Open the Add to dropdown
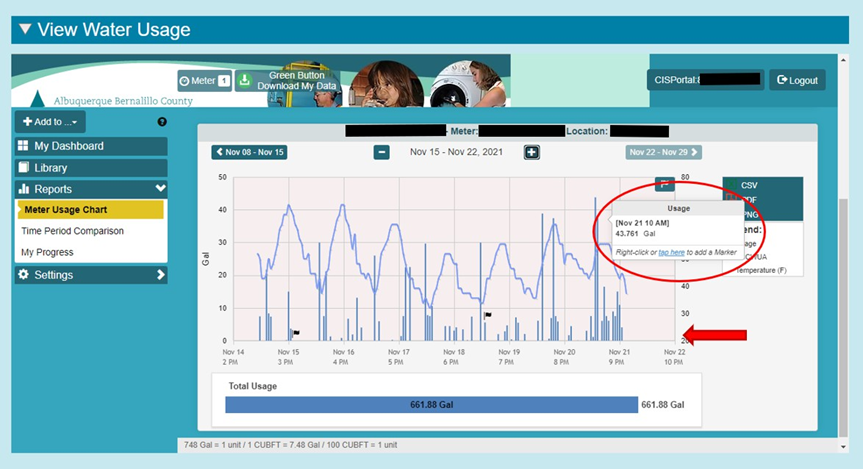The image size is (863, 469). 49,122
